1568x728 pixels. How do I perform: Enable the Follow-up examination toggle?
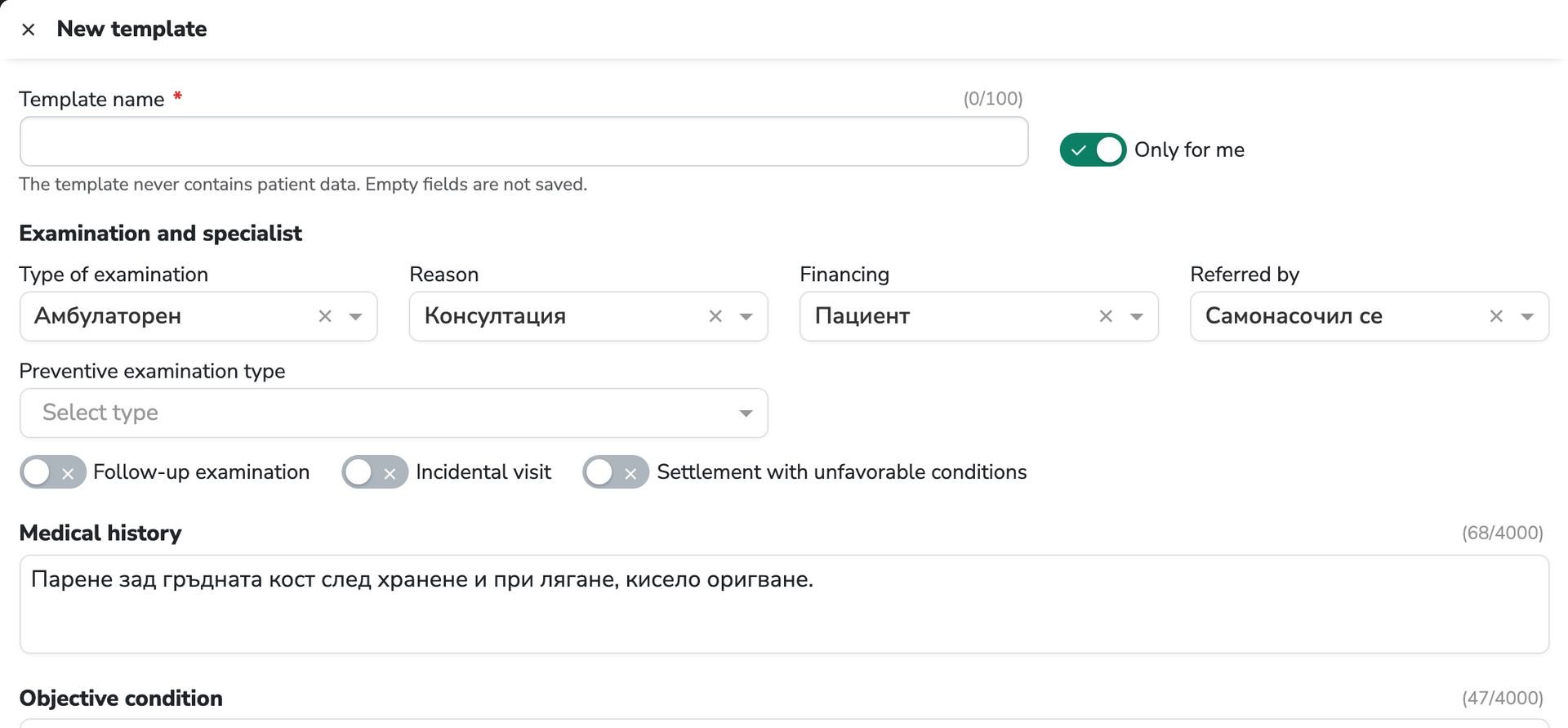coord(53,472)
